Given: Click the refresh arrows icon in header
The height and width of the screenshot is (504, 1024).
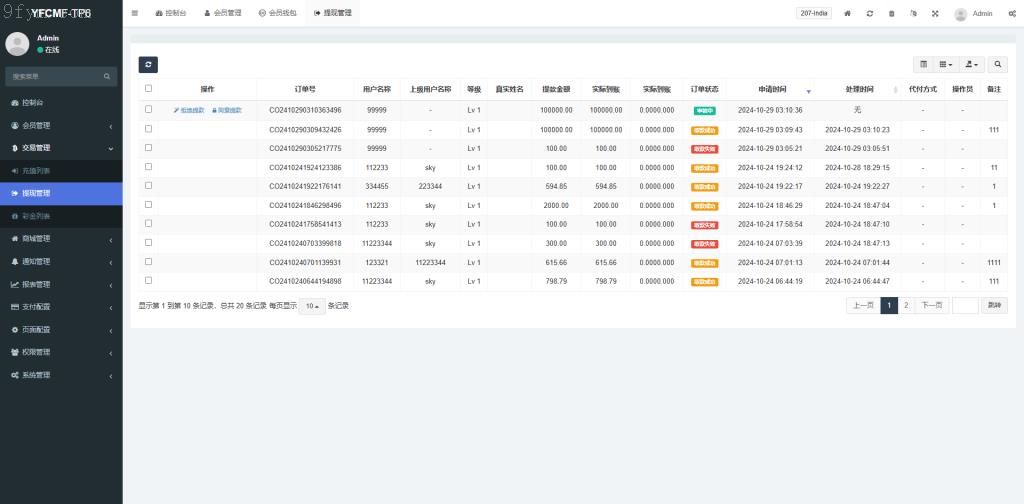Looking at the screenshot, I should pyautogui.click(x=870, y=14).
